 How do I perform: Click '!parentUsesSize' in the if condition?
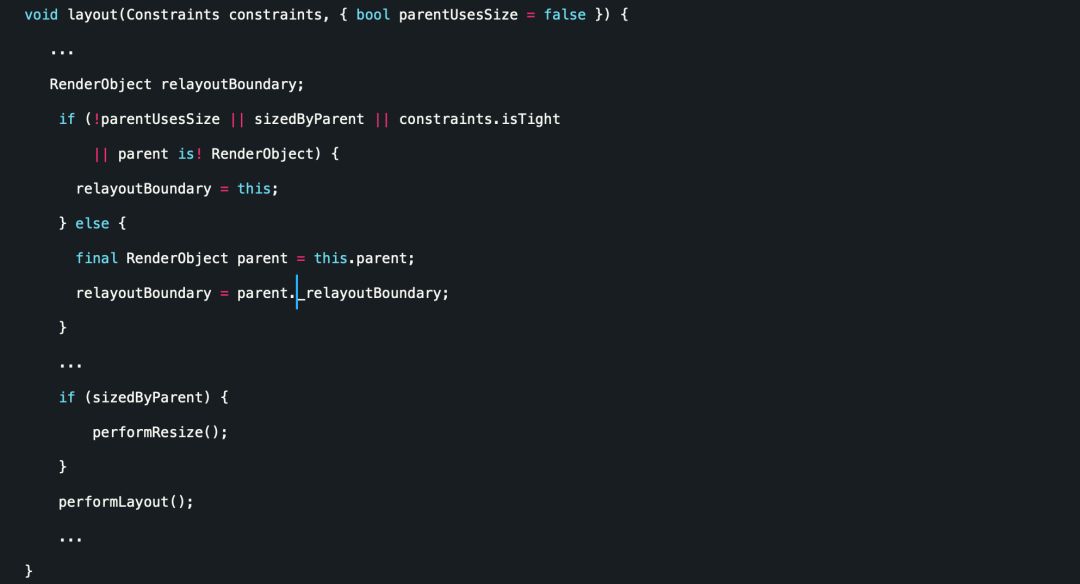click(156, 119)
